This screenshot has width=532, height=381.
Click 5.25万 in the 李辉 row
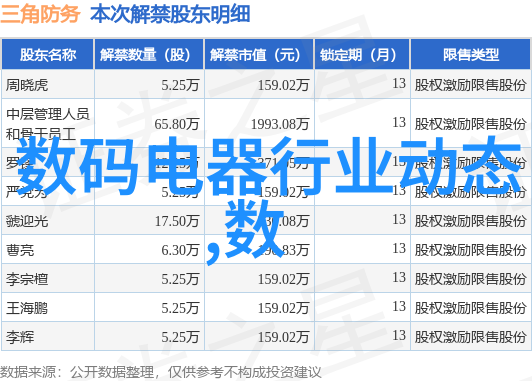coord(180,337)
